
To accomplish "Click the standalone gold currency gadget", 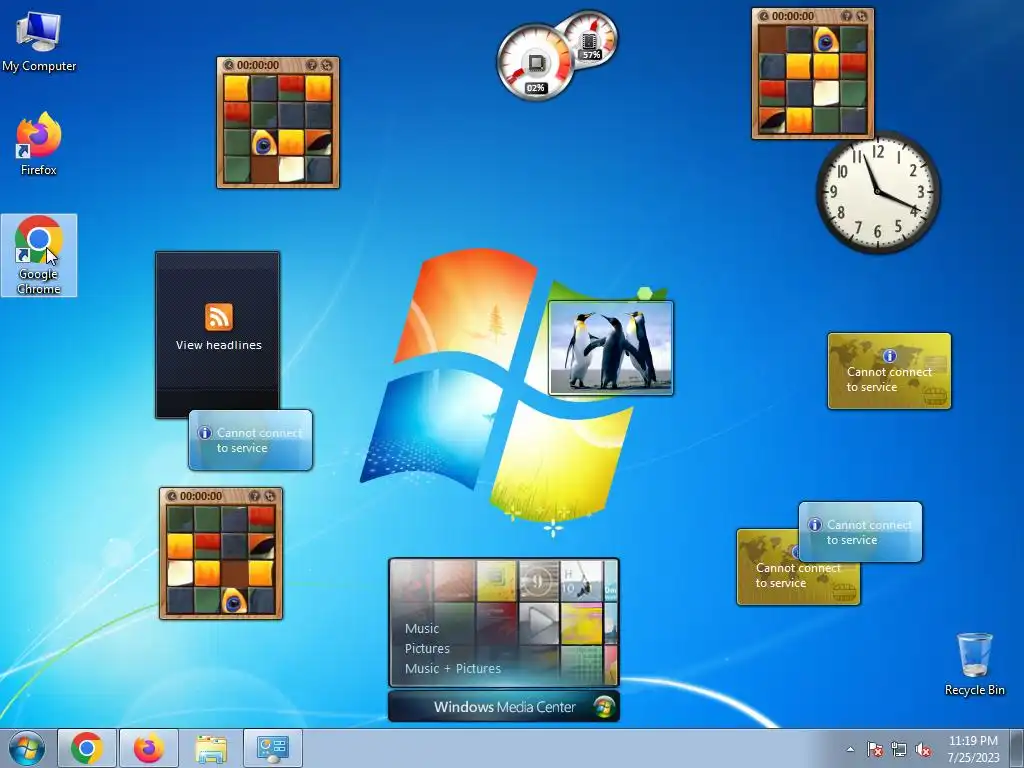I will click(889, 371).
